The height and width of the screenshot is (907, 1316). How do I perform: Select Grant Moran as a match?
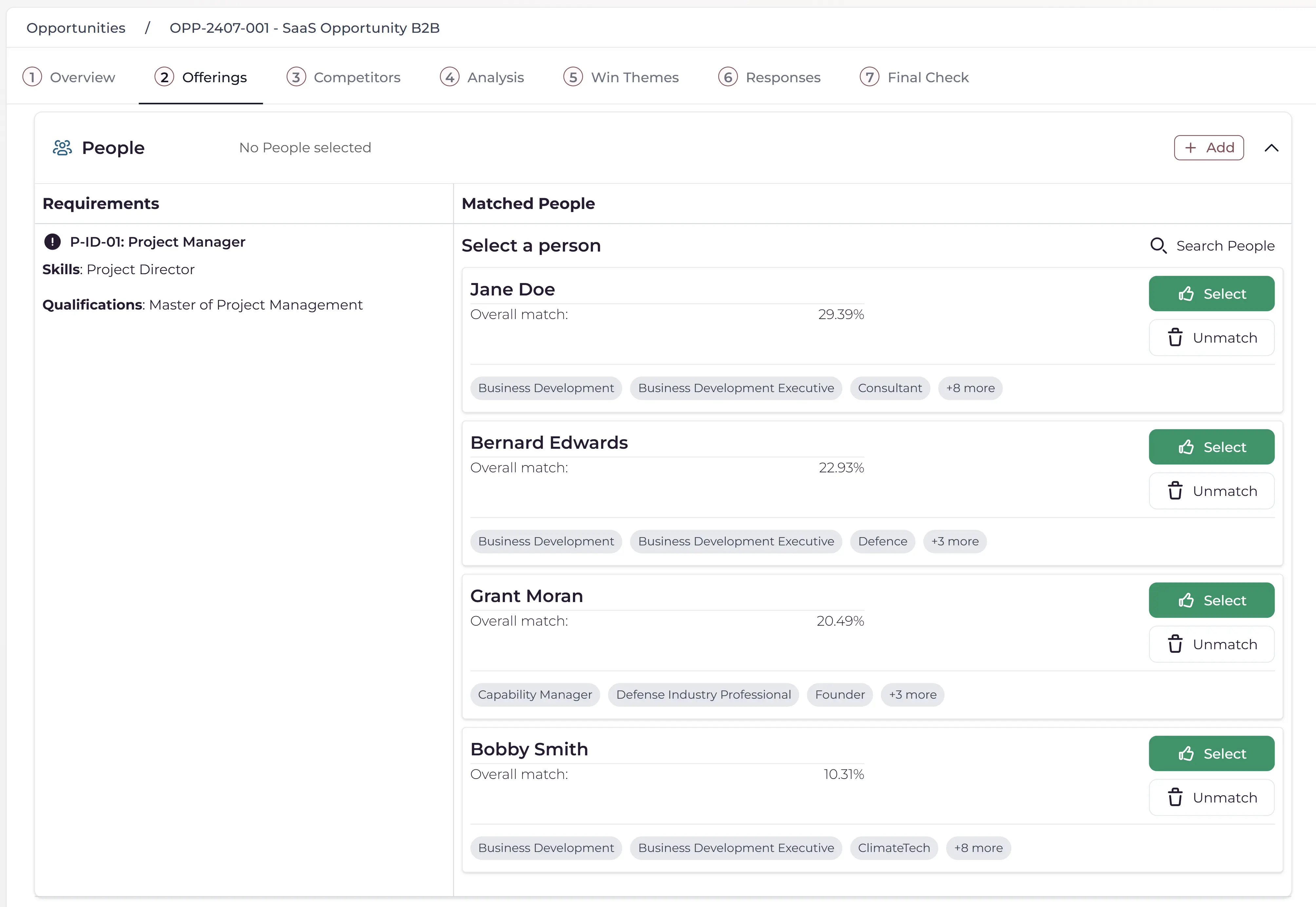(1211, 600)
